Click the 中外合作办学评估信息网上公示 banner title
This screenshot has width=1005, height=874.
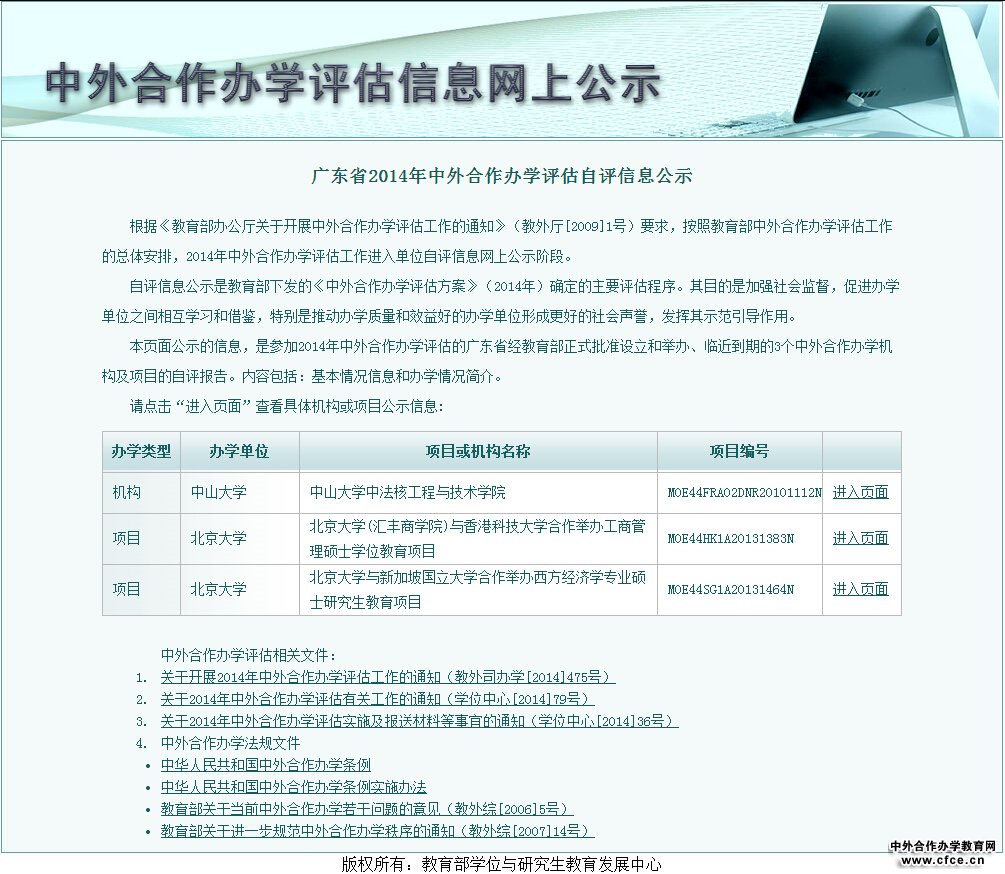[x=353, y=83]
